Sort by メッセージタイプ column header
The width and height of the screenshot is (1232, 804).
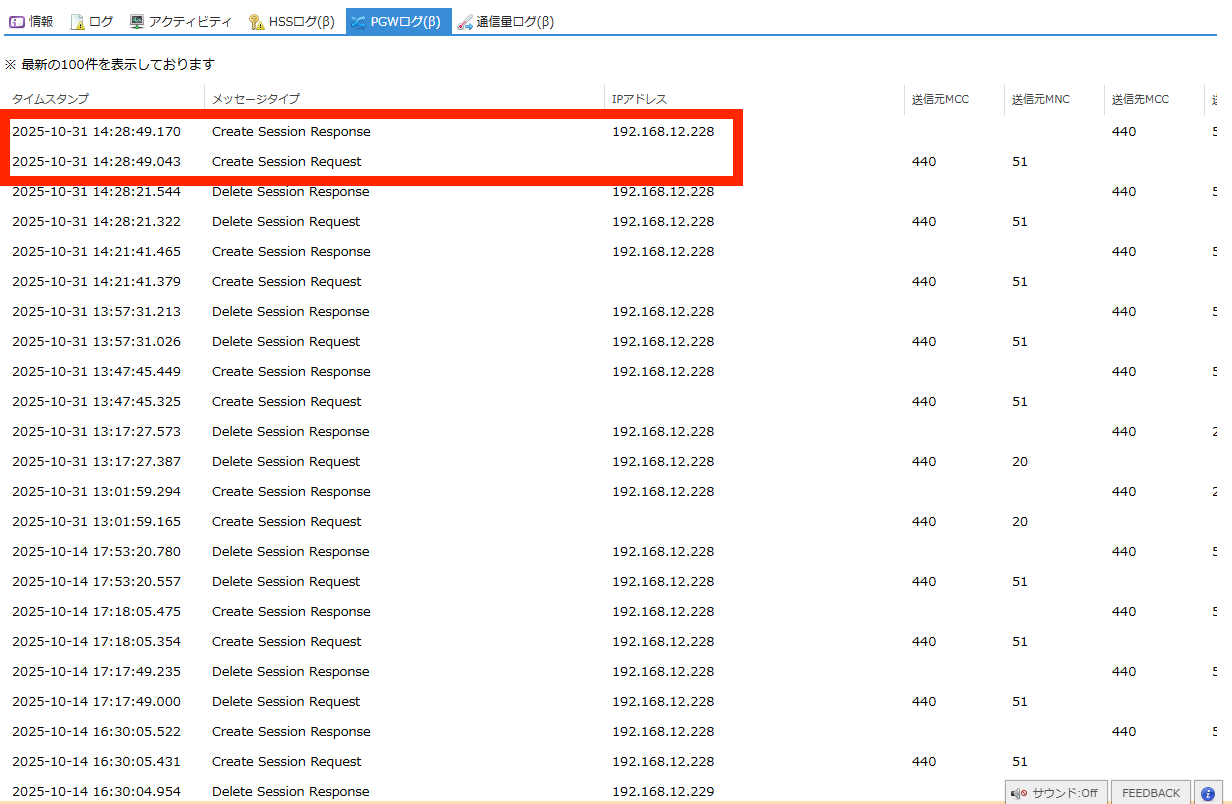[x=255, y=99]
